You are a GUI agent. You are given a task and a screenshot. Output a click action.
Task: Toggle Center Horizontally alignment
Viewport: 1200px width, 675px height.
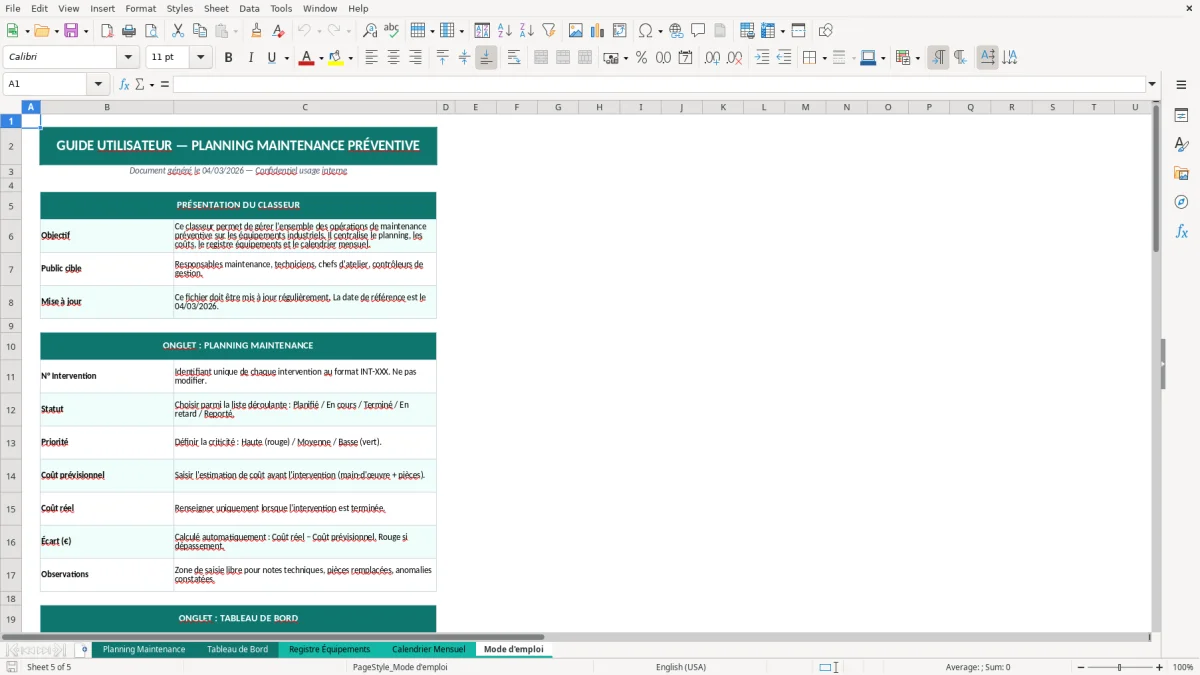coord(393,58)
